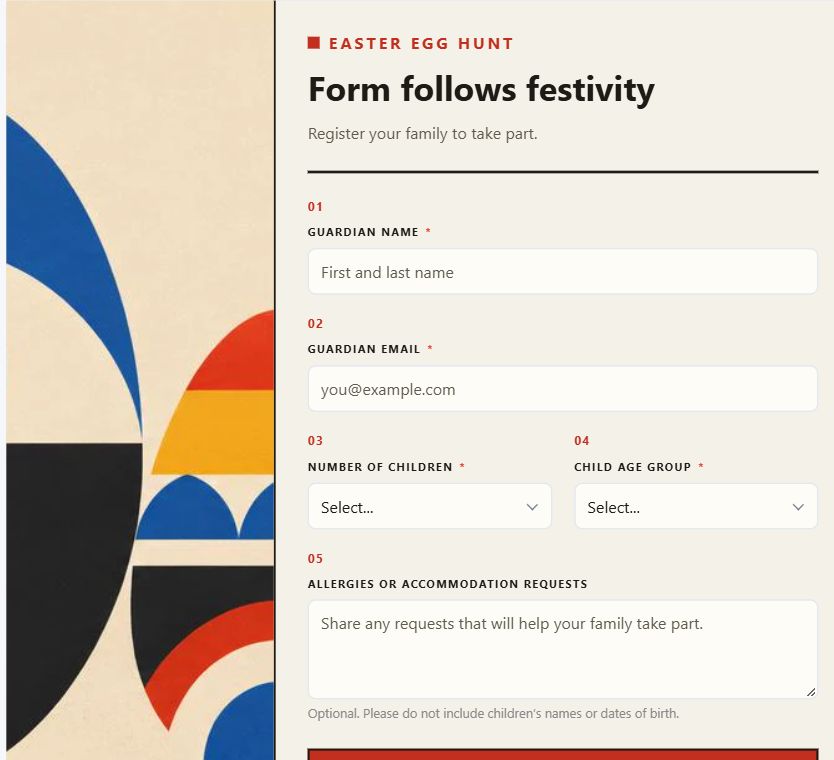Click the Child Age Group label
The width and height of the screenshot is (834, 760).
coord(632,467)
